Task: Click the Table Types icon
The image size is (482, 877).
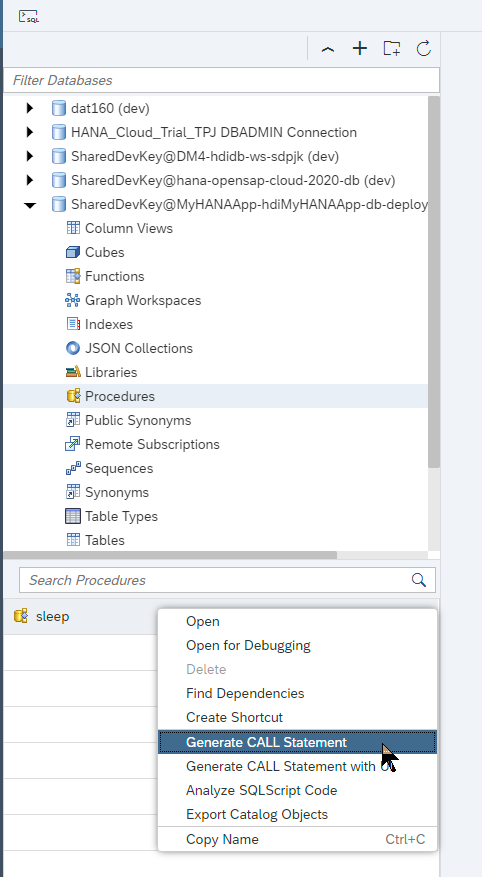Action: click(73, 516)
